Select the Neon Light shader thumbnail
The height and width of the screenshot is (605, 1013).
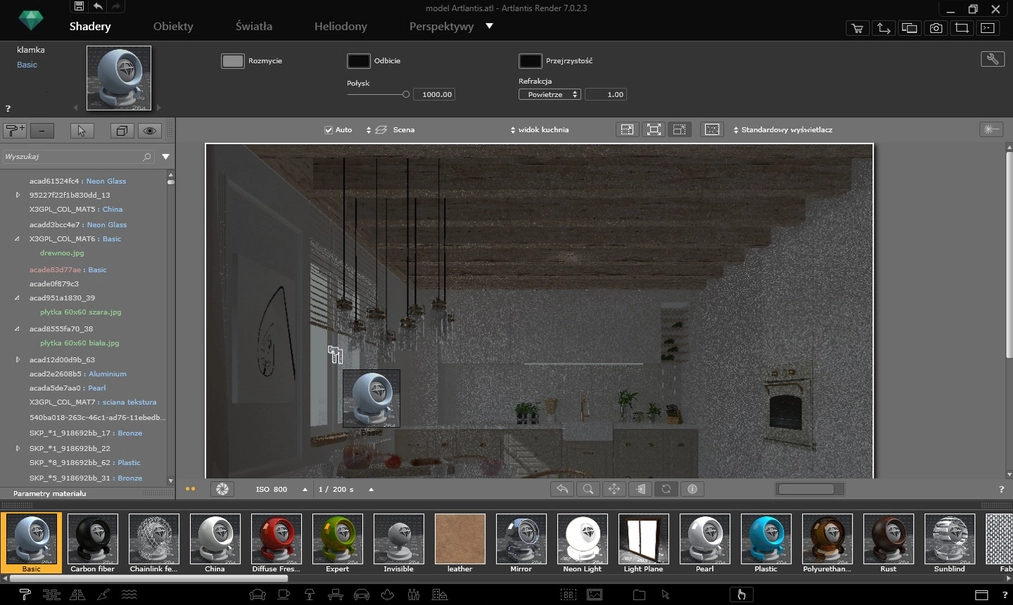[582, 540]
